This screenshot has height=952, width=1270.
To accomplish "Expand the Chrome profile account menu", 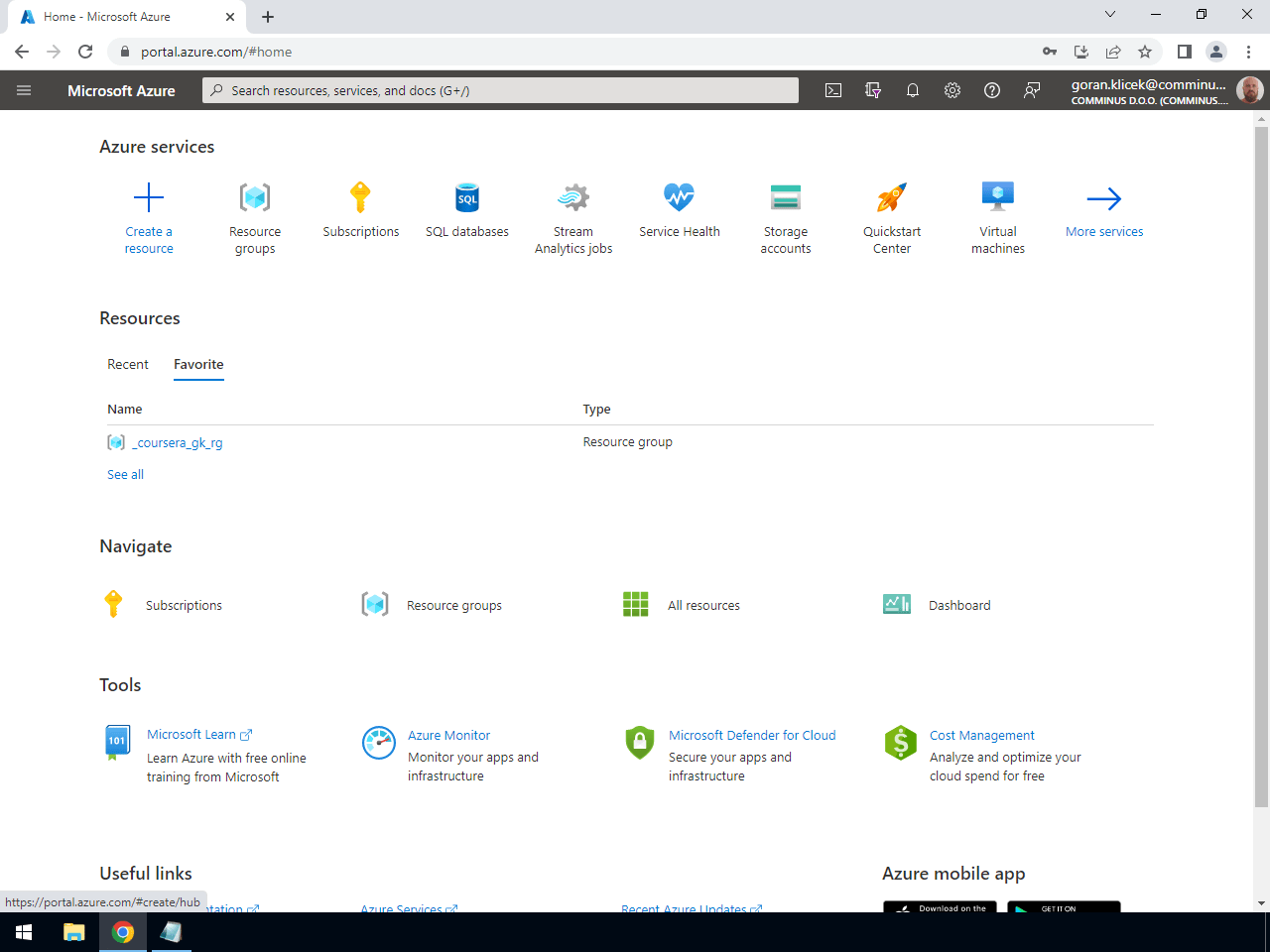I will [1216, 52].
